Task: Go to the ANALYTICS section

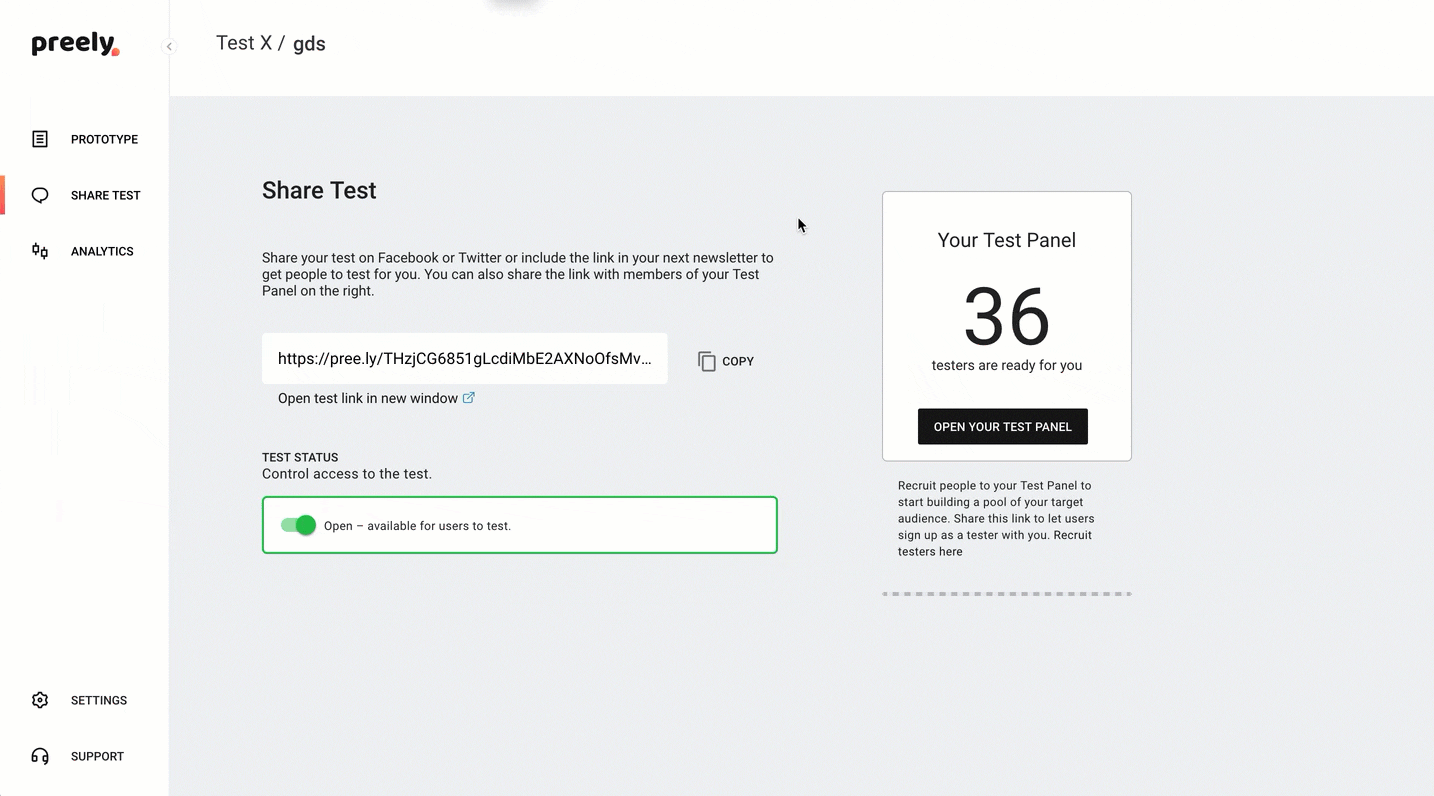Action: pos(102,251)
